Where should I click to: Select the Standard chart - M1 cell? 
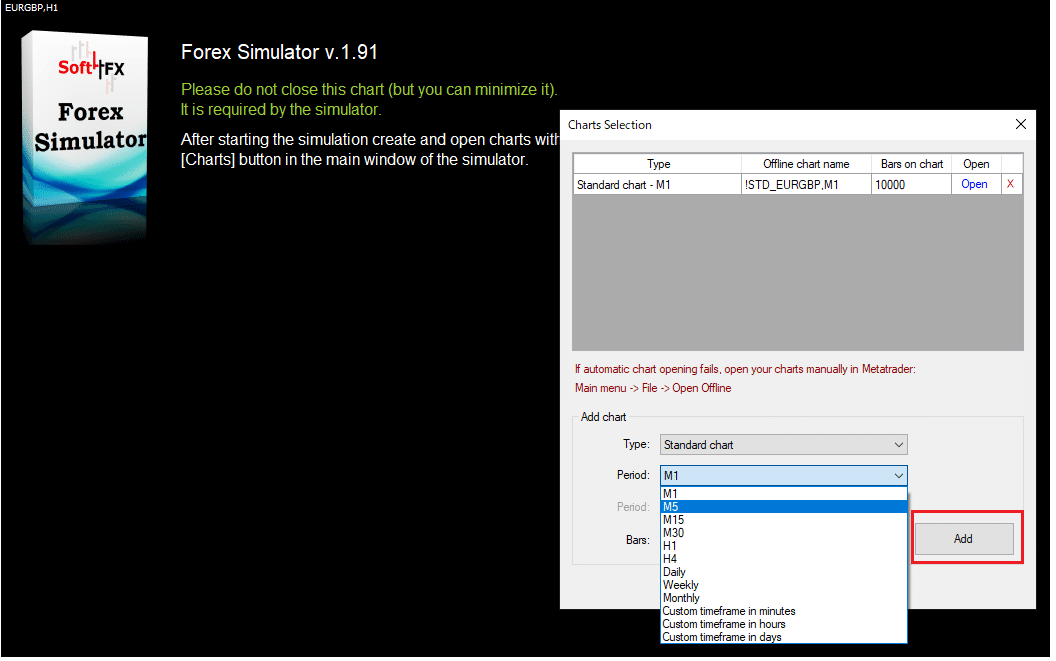tap(658, 185)
